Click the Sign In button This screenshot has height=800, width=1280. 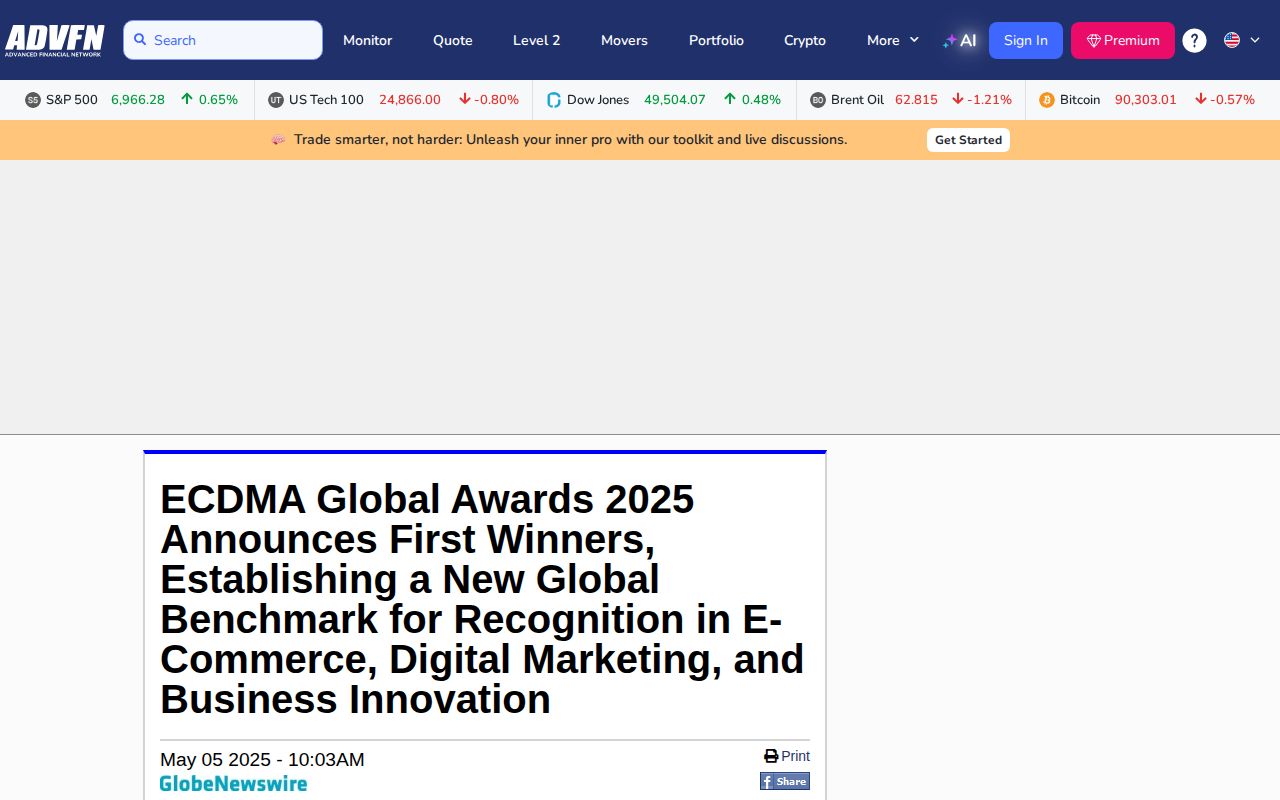(x=1025, y=40)
